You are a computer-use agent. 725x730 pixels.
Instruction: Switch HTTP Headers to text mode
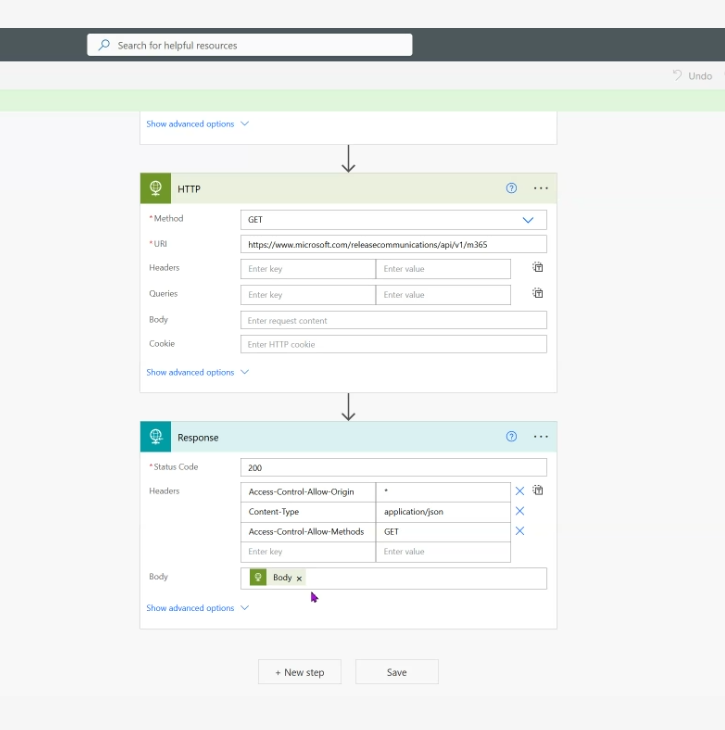pos(538,267)
